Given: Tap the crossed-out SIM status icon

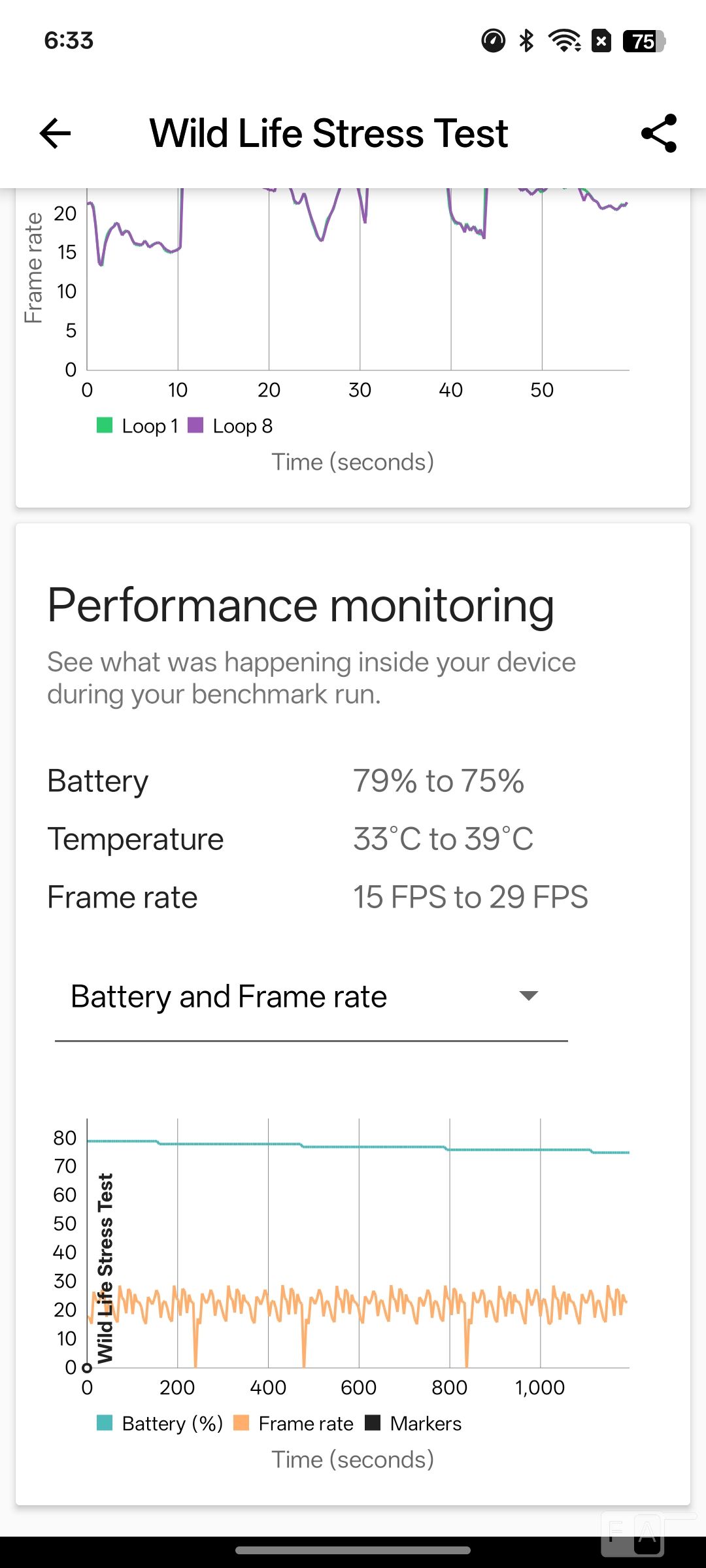Looking at the screenshot, I should point(601,41).
